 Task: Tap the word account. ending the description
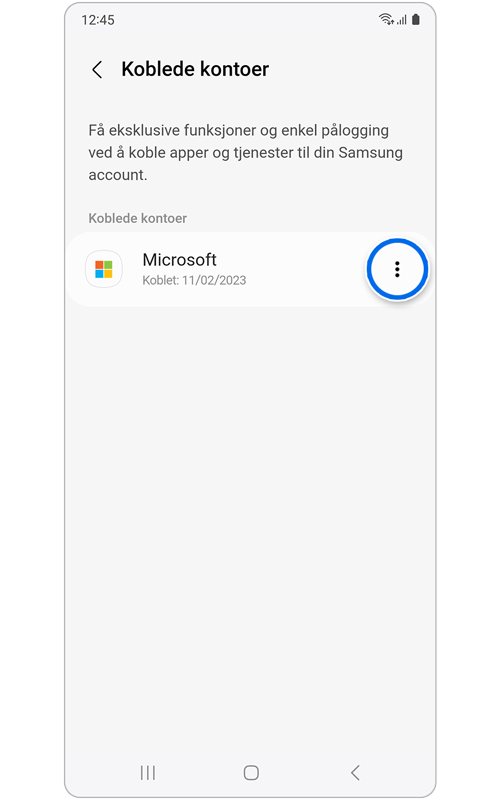point(118,175)
